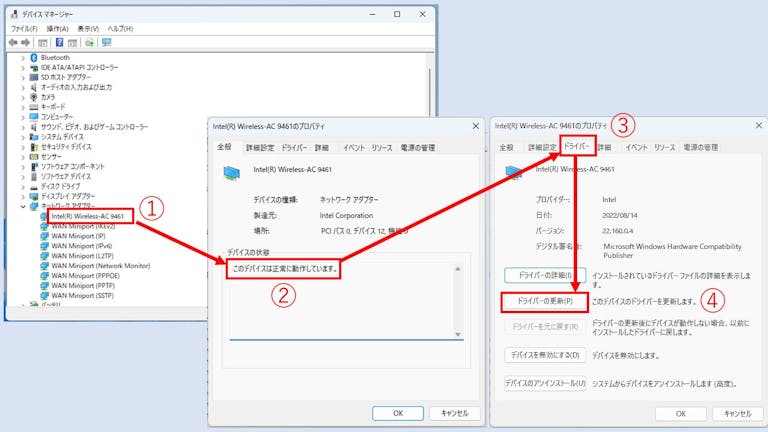Click the blue Help question-mark toolbar icon
The image size is (768, 432).
(x=59, y=43)
